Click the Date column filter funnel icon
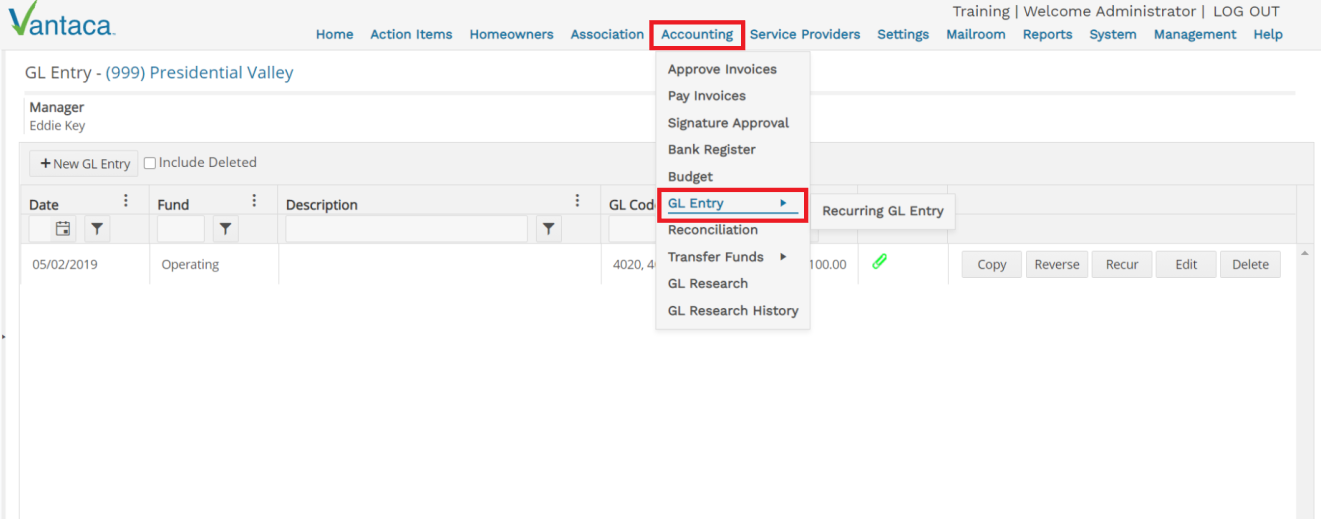Screen dimensions: 1321x519 (96, 229)
